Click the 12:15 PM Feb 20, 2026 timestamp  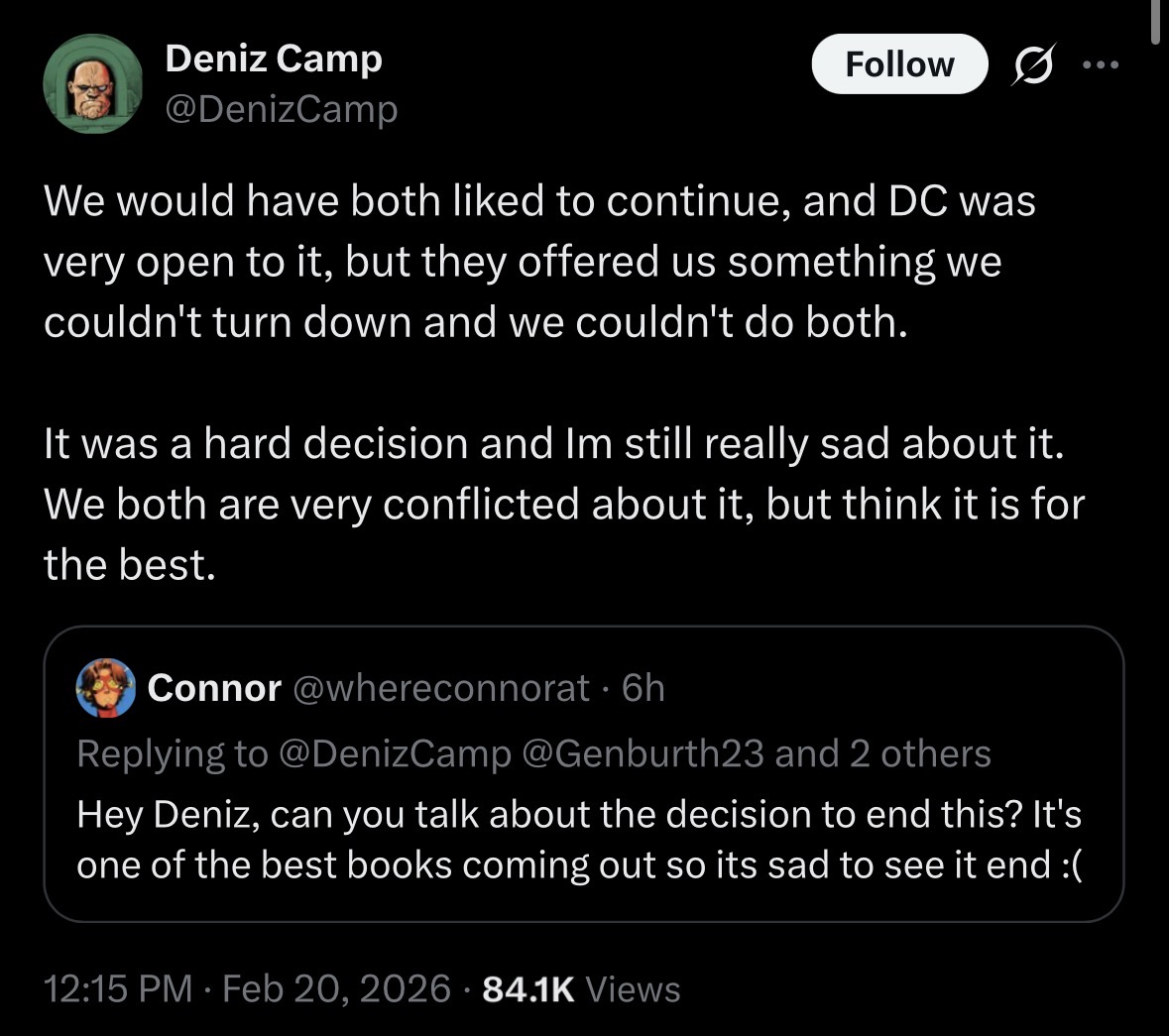pos(248,988)
